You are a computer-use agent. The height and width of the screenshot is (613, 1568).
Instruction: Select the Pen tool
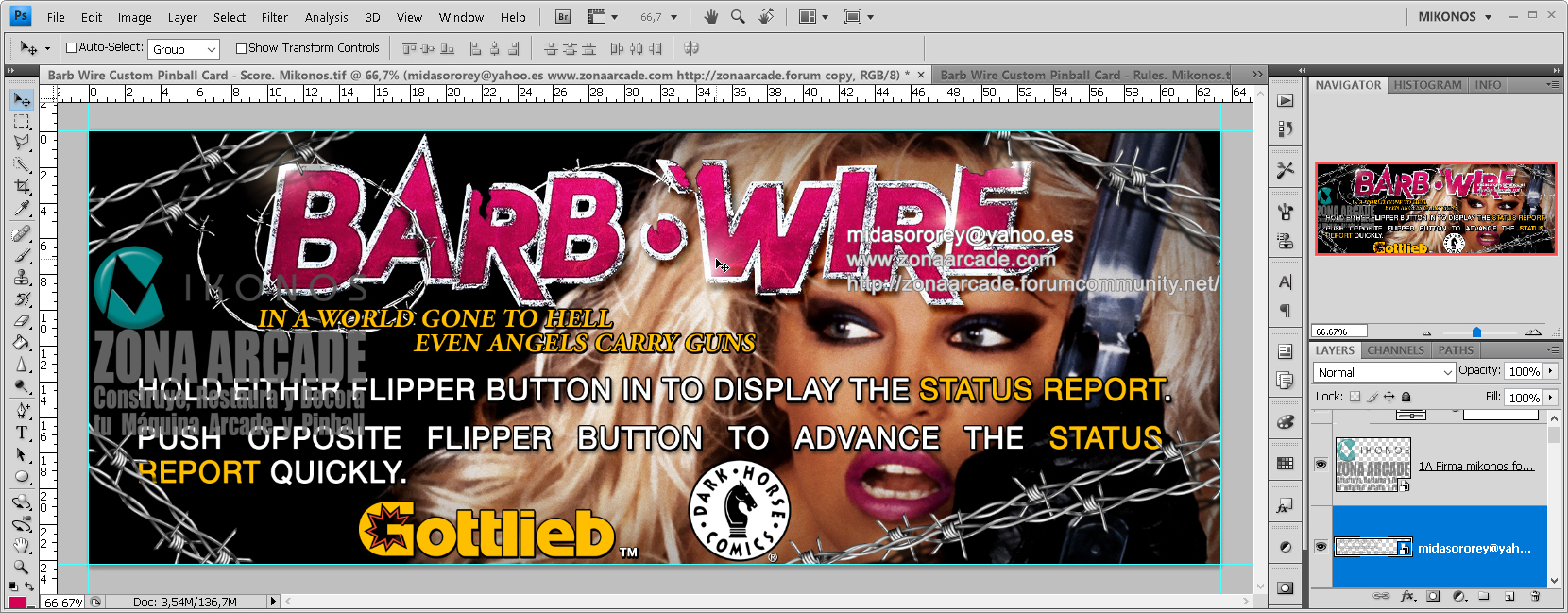point(22,410)
